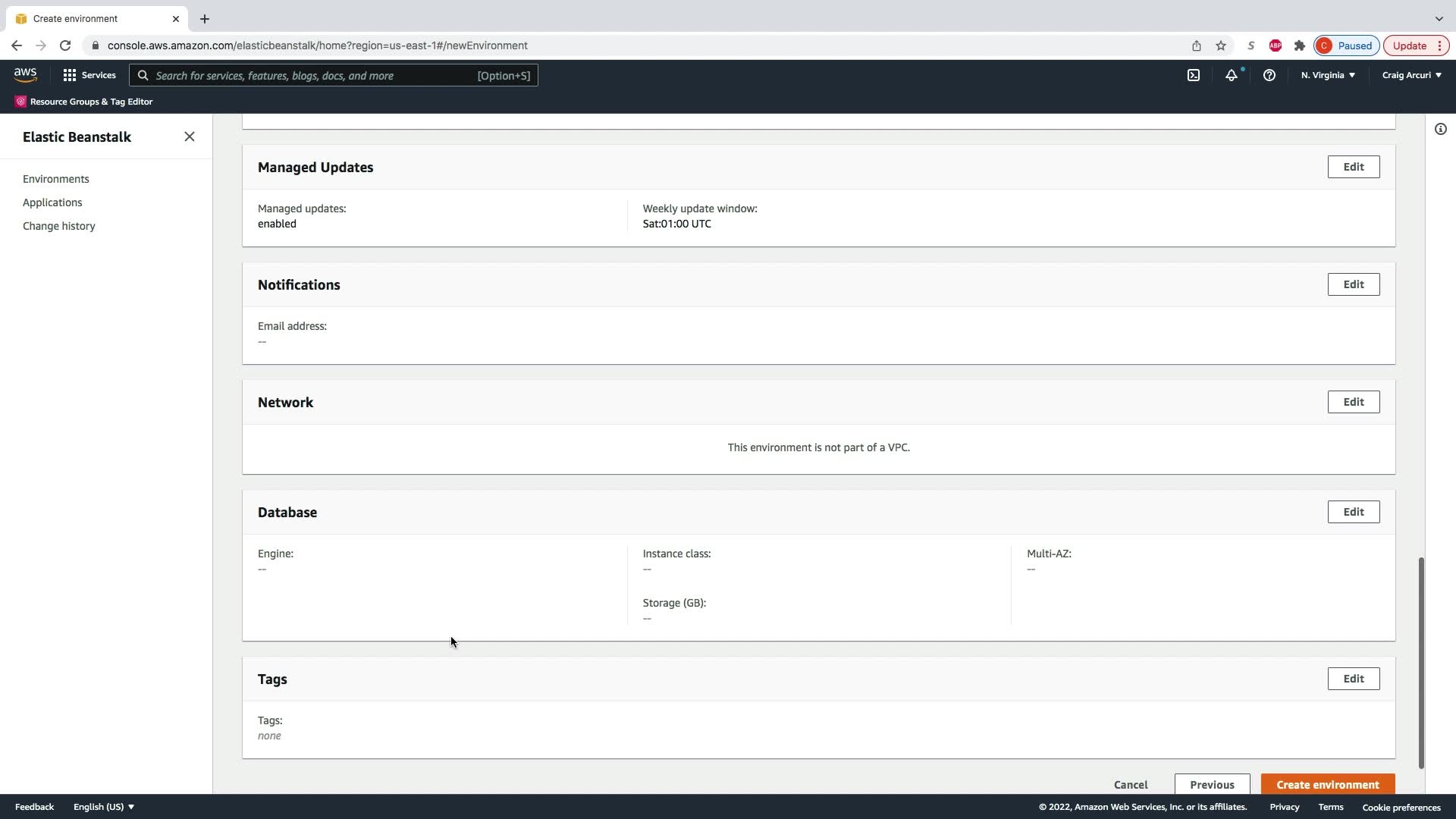This screenshot has width=1456, height=819.
Task: Expand the English (US) language selector
Action: pos(104,807)
